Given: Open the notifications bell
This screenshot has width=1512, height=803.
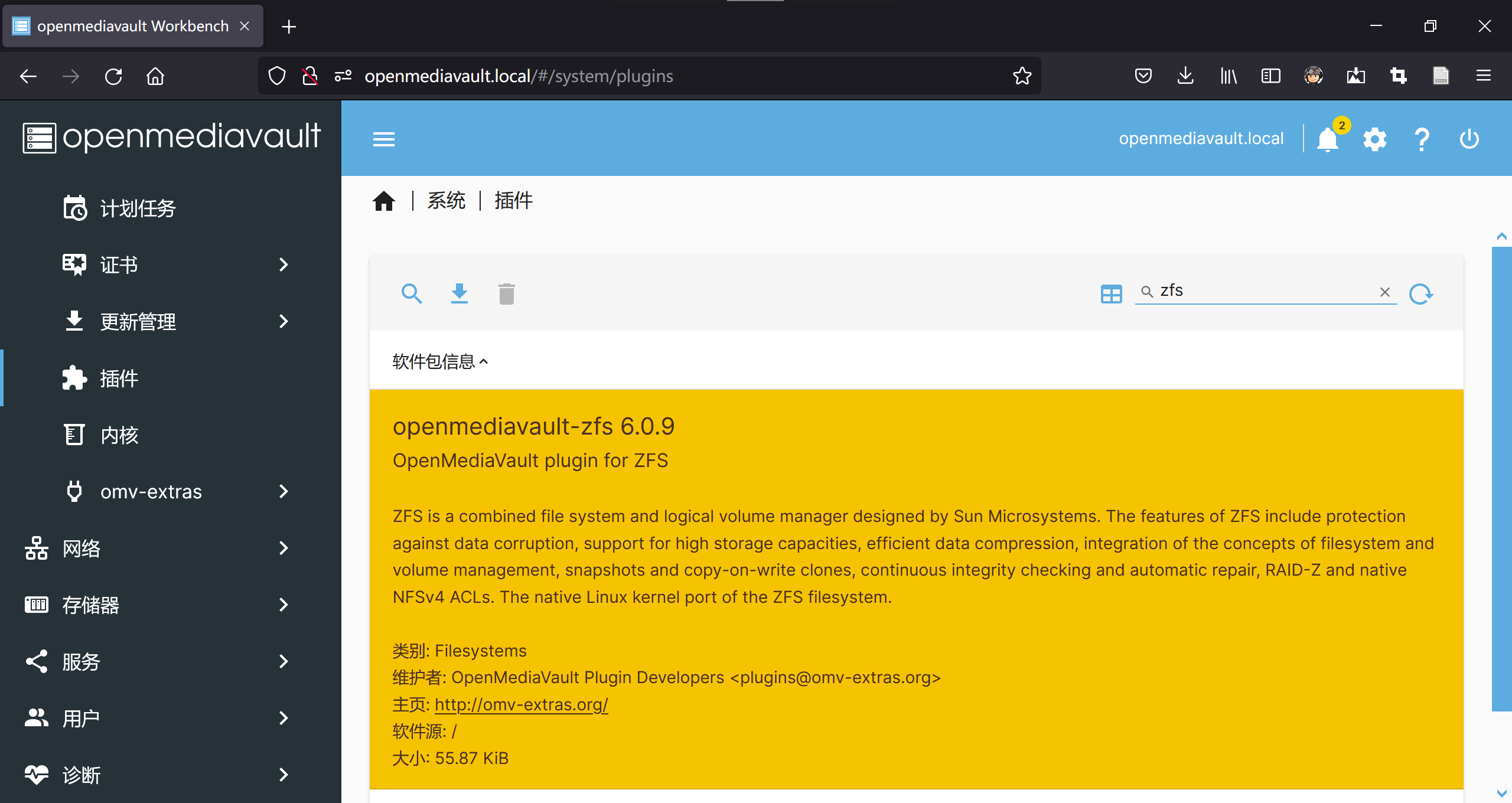Looking at the screenshot, I should (1328, 140).
